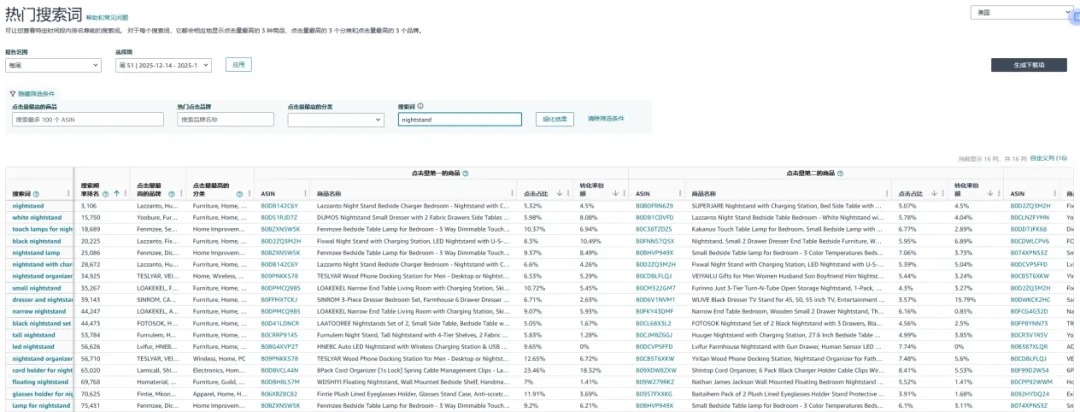Open the first product ASIN column's three-dot menu
Viewport: 1080px width, 412px height.
305,194
